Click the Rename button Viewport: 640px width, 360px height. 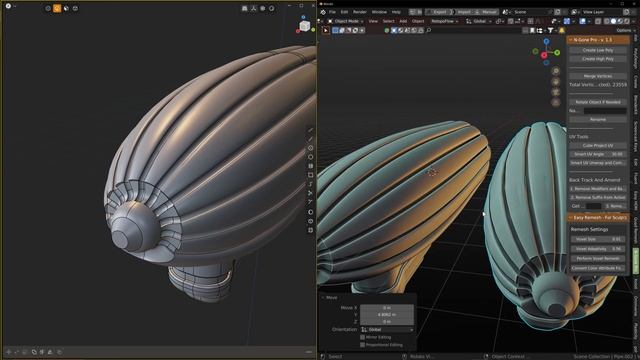click(x=598, y=120)
